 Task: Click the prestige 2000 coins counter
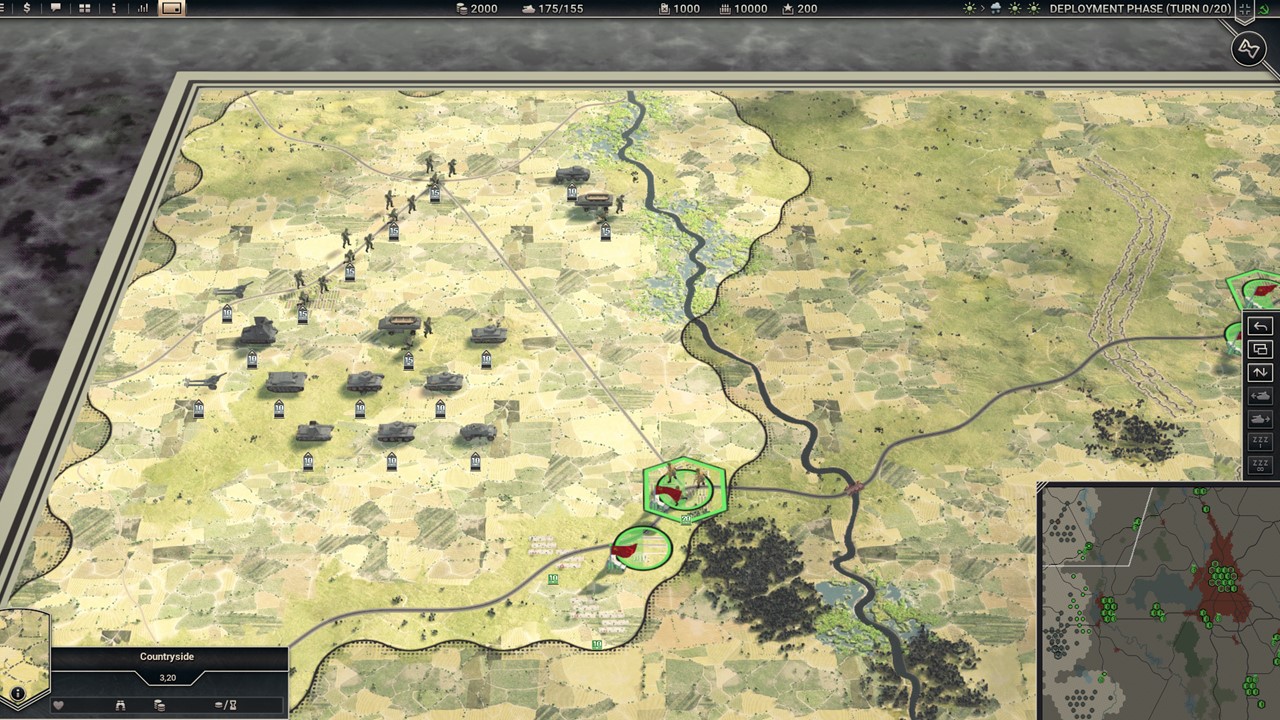pyautogui.click(x=476, y=8)
